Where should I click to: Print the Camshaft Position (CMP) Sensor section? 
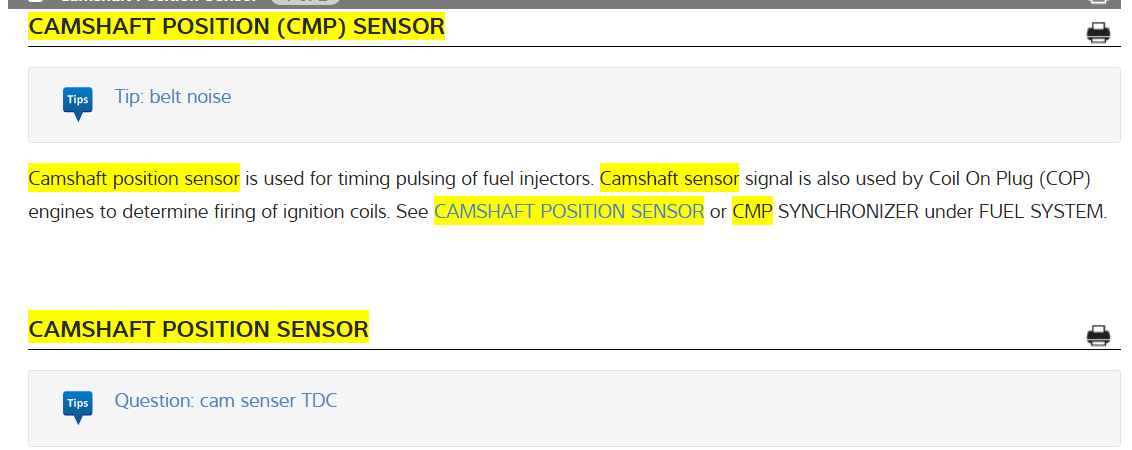coord(1098,33)
